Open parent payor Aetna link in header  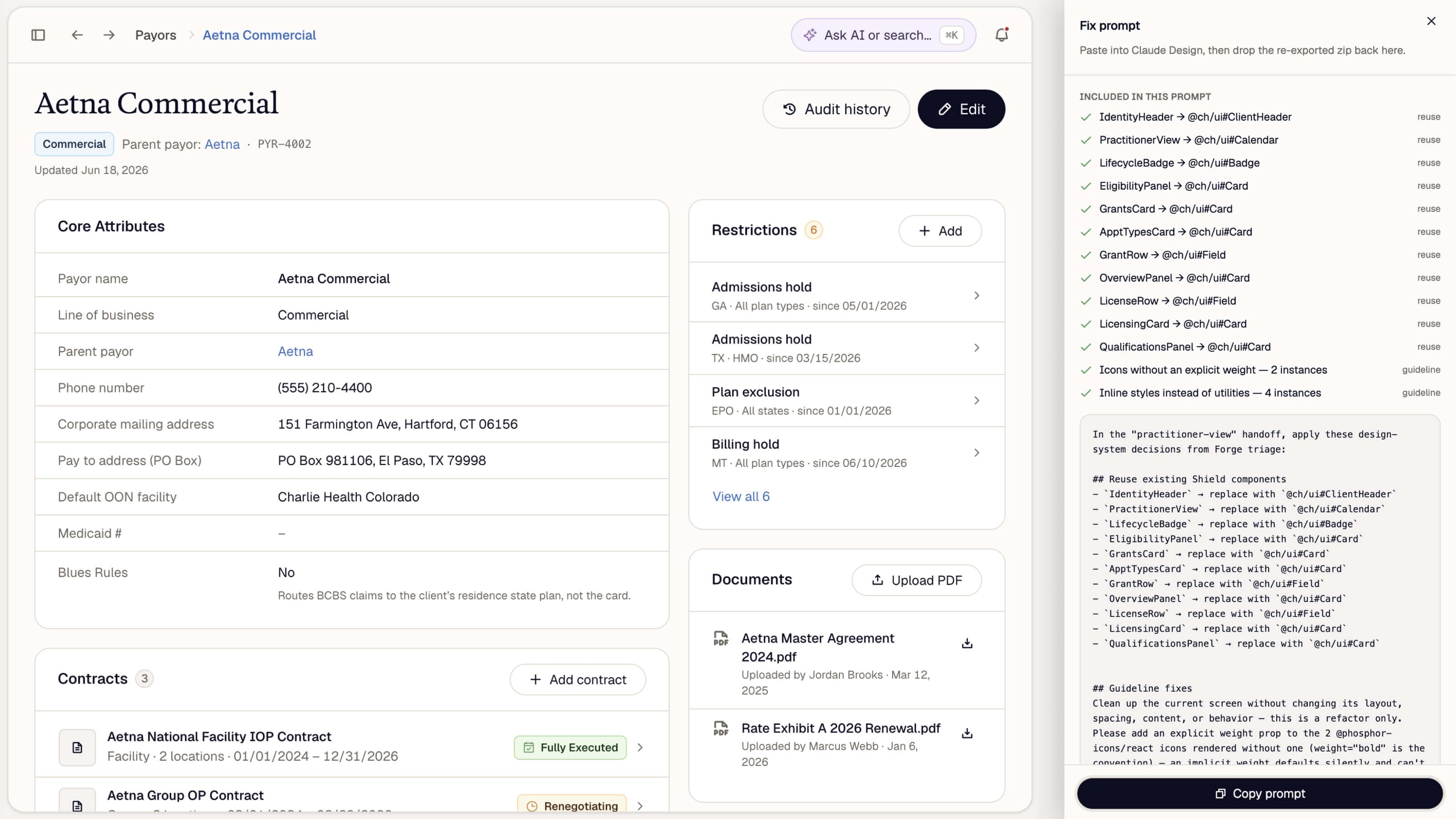coord(222,144)
